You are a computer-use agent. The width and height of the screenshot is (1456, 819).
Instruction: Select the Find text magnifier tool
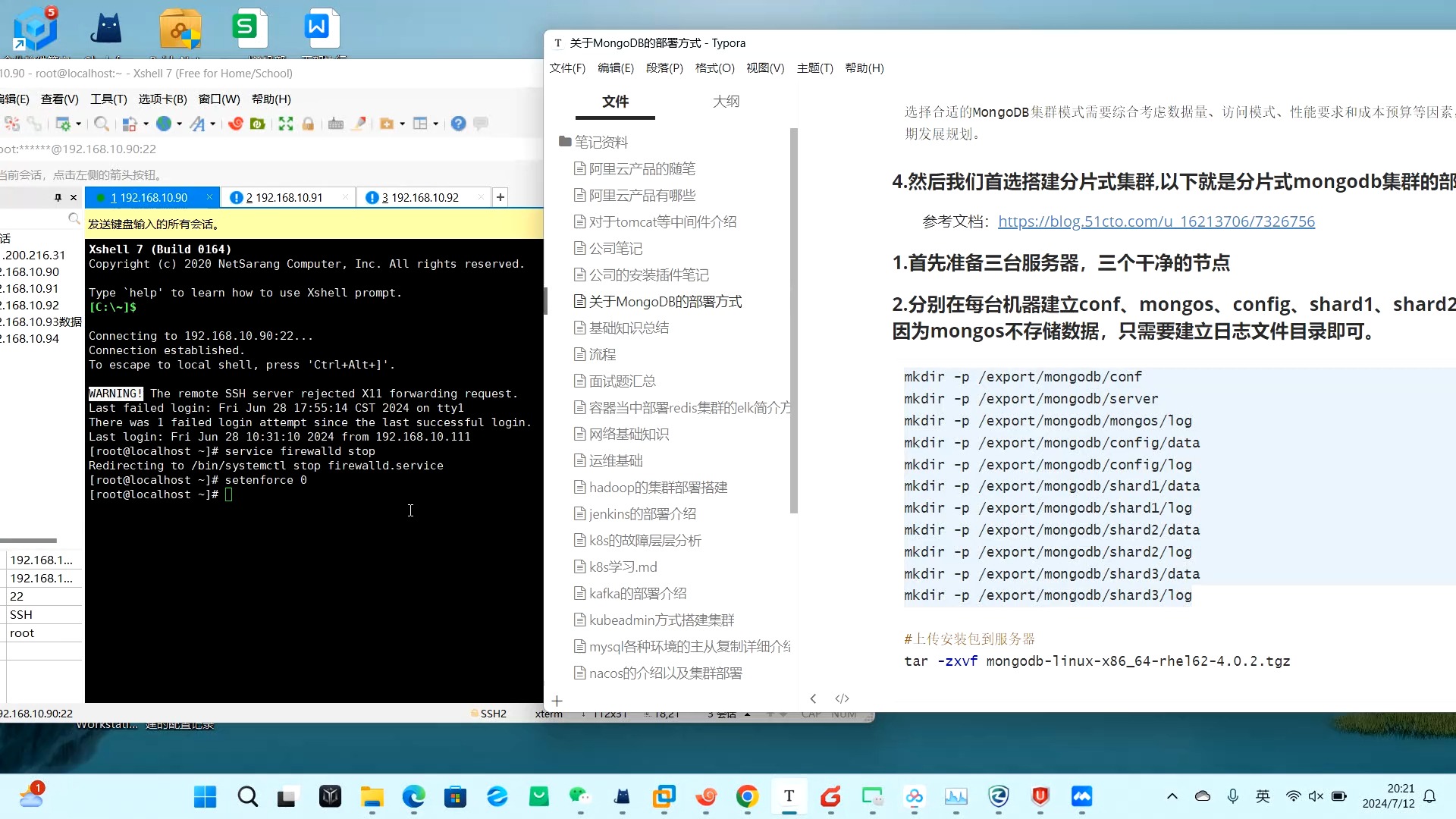tap(102, 123)
